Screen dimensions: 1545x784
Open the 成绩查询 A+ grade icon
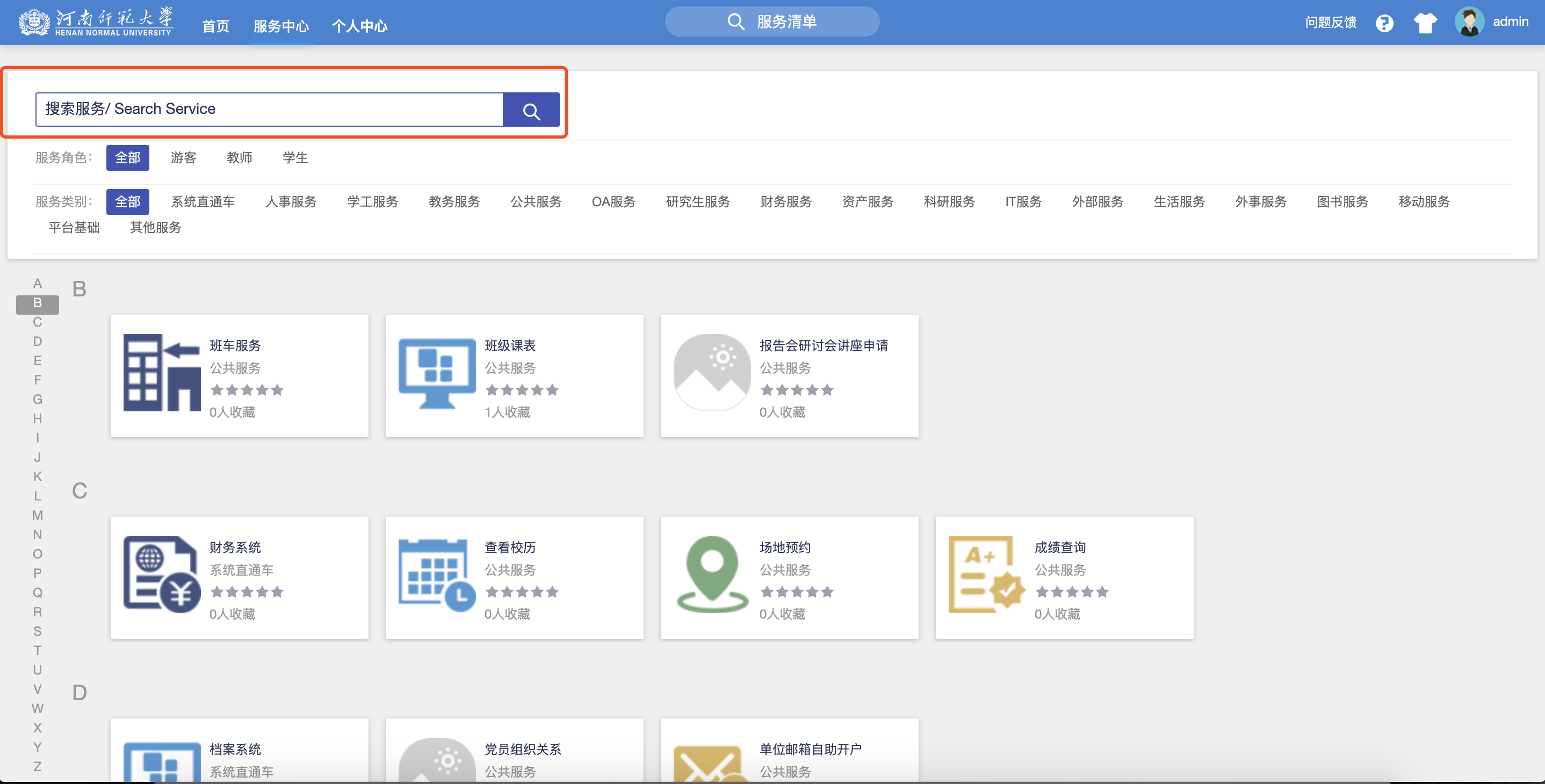(986, 574)
